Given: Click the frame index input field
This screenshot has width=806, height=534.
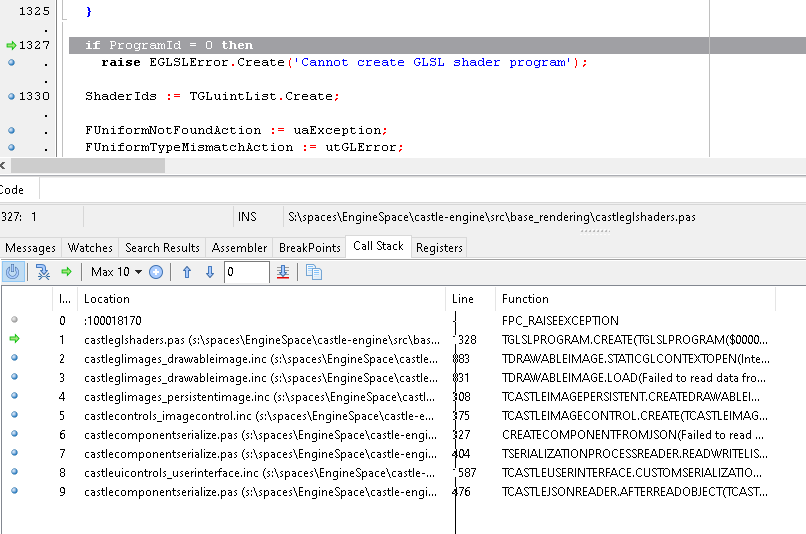Looking at the screenshot, I should click(x=246, y=272).
